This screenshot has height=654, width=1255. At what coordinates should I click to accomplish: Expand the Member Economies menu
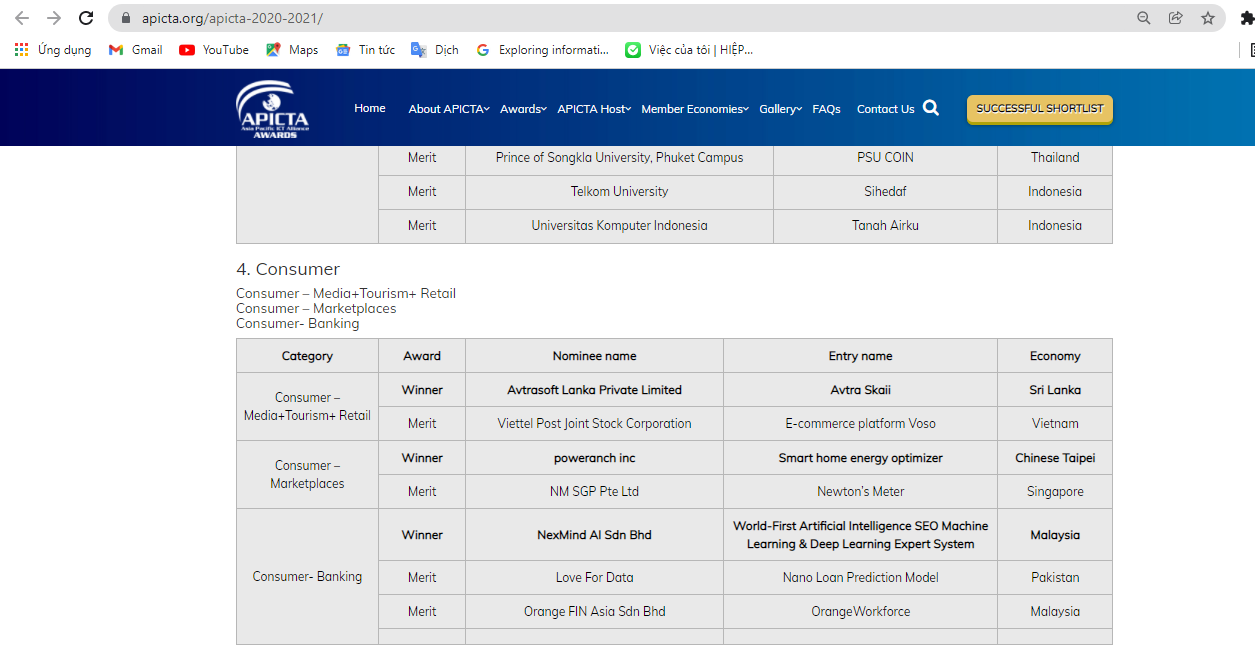(695, 109)
